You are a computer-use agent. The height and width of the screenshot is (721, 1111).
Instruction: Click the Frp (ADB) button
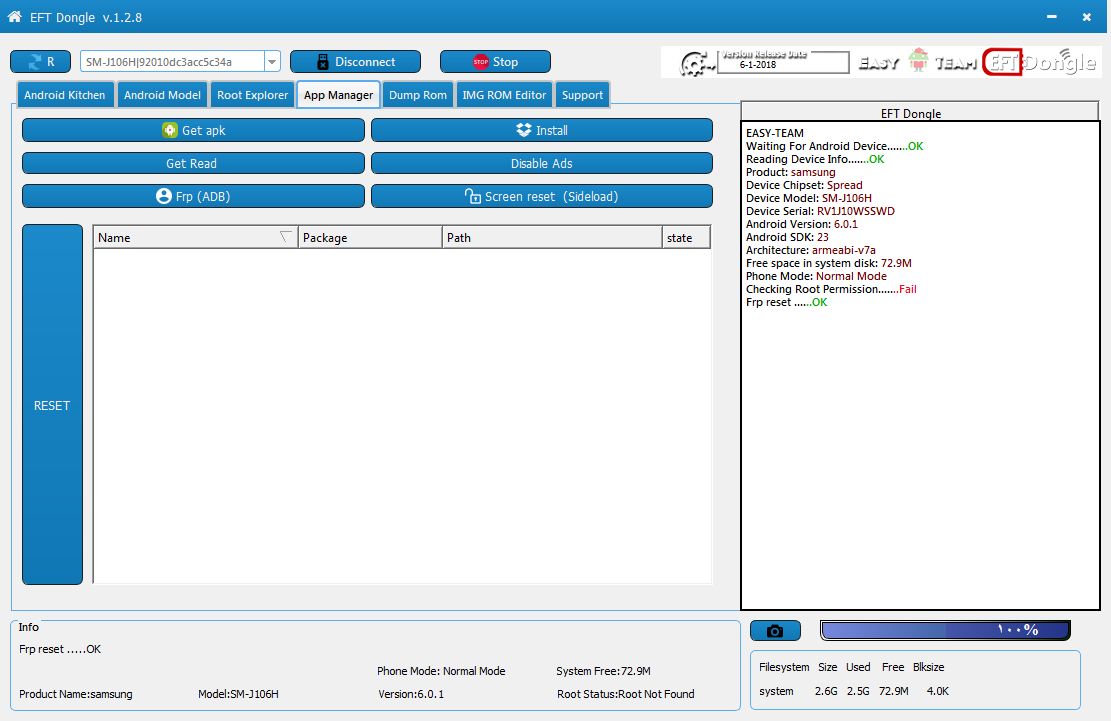[x=193, y=196]
